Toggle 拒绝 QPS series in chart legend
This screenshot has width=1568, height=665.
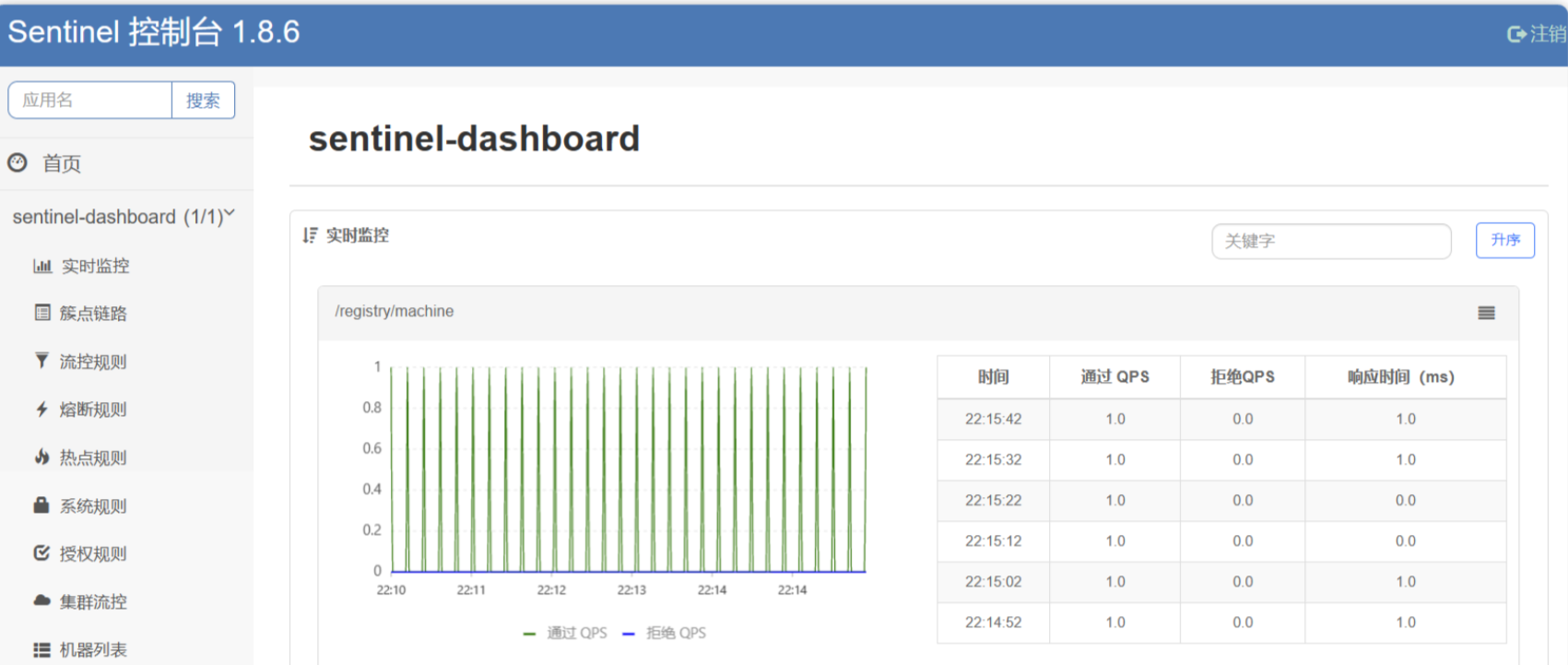coord(666,634)
